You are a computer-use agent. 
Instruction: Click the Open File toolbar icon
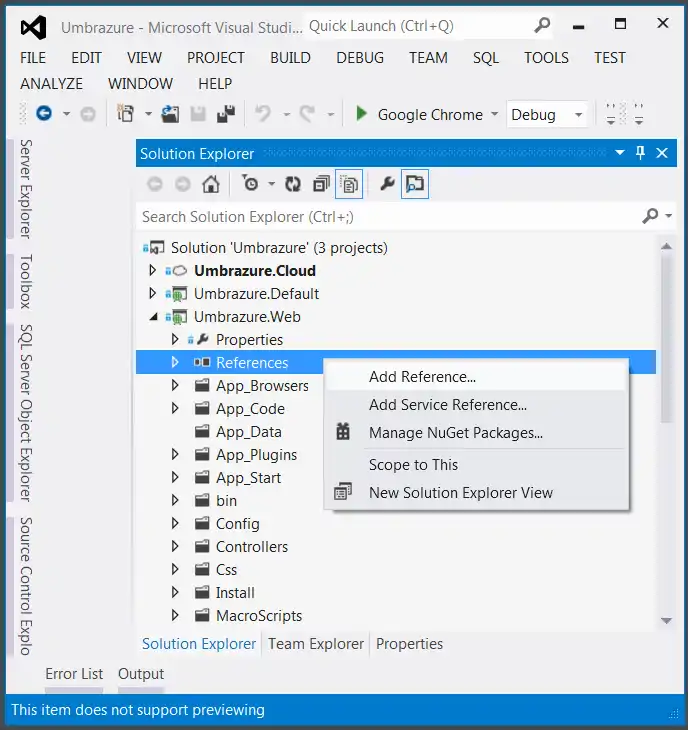[170, 114]
